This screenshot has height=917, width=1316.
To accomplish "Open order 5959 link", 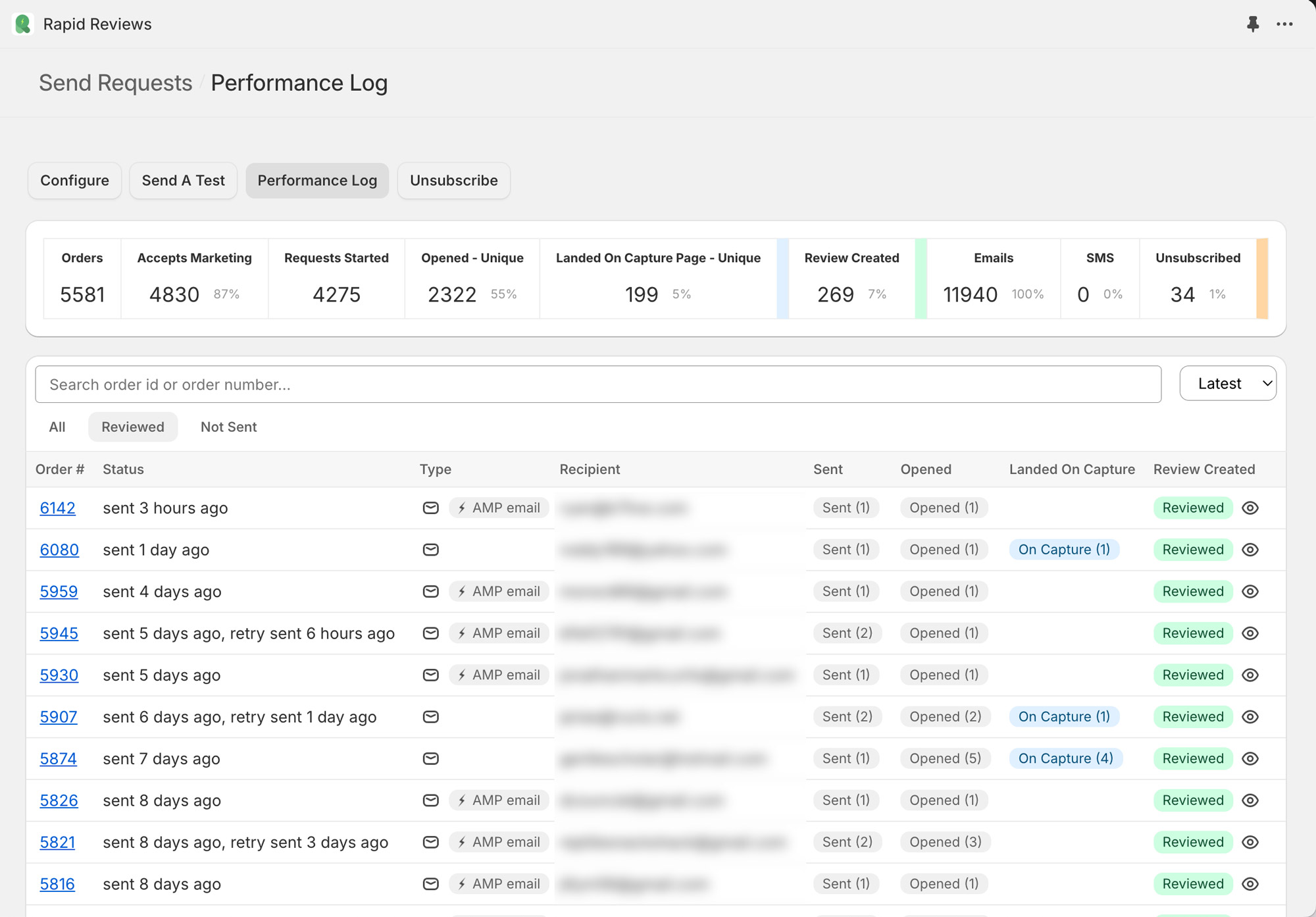I will point(59,591).
